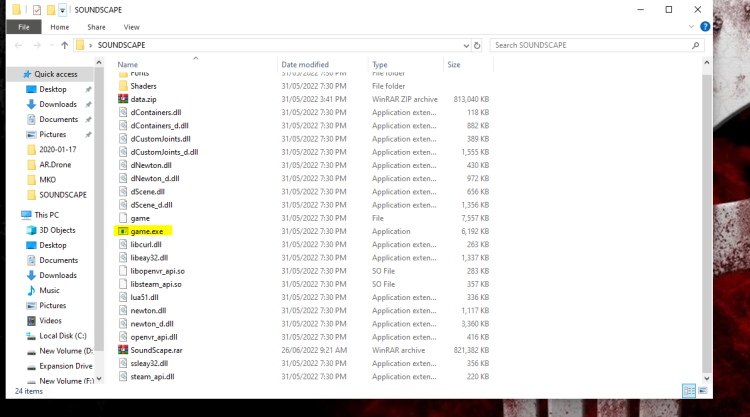Click the New folder quick access toolbar icon
This screenshot has width=750, height=417.
(x=51, y=10)
